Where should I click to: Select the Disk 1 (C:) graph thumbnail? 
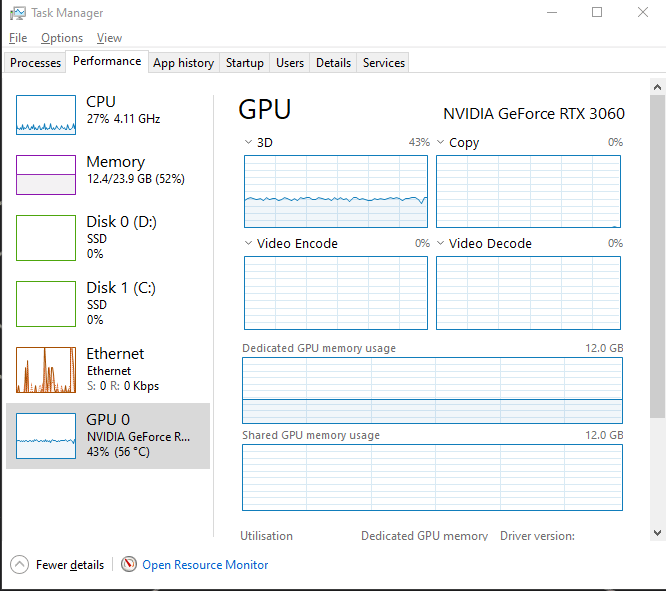(46, 304)
